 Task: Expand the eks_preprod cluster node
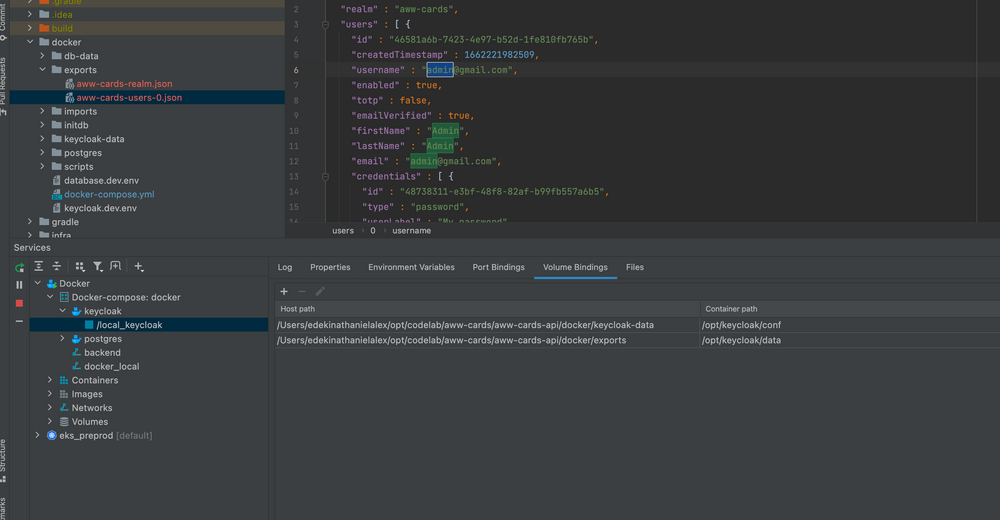click(x=38, y=436)
